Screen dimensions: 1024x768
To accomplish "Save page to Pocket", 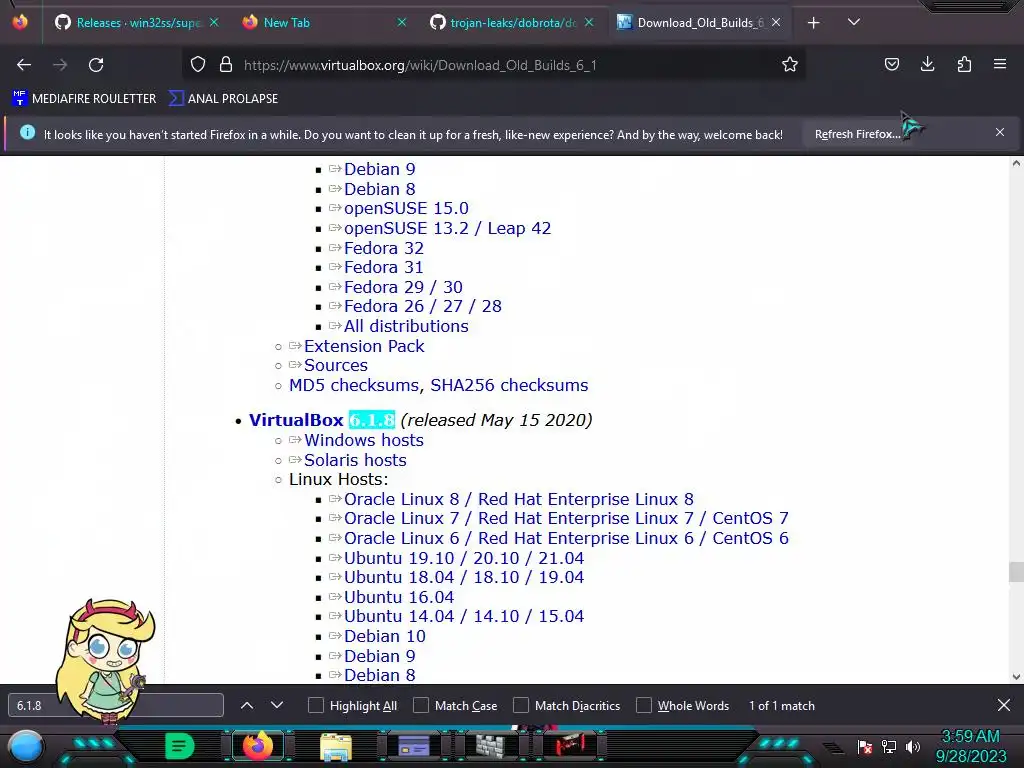I will pos(891,64).
